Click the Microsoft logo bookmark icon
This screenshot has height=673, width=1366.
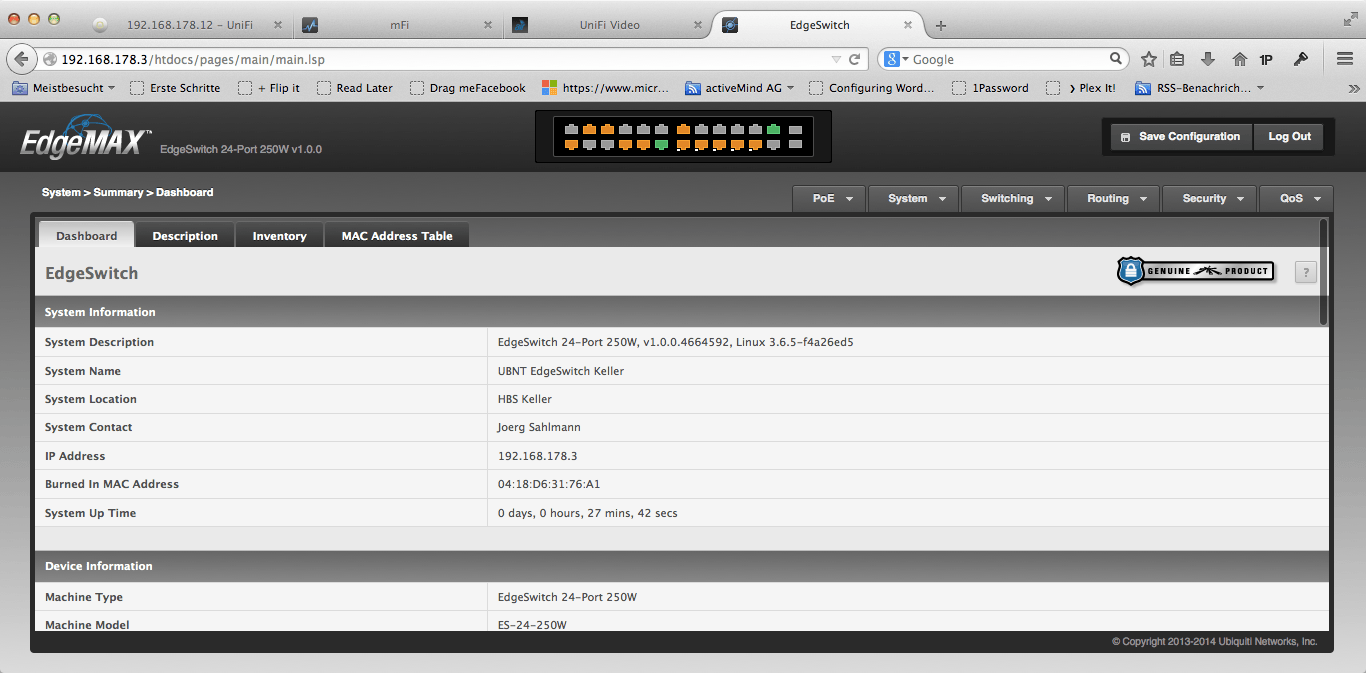coord(549,88)
